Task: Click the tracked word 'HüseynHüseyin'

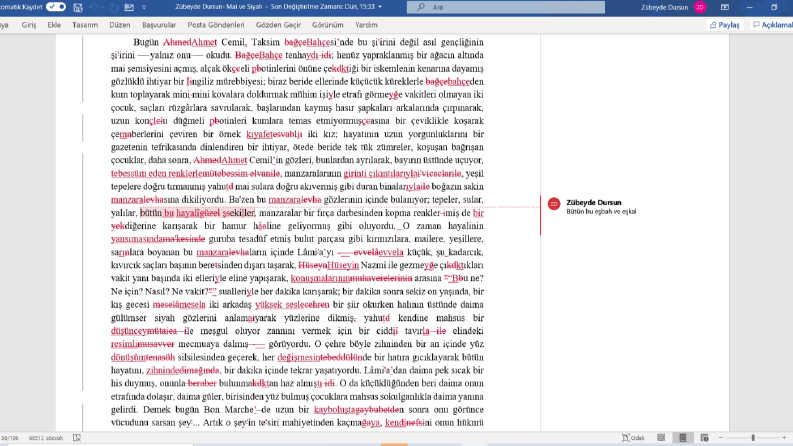Action: 328,265
